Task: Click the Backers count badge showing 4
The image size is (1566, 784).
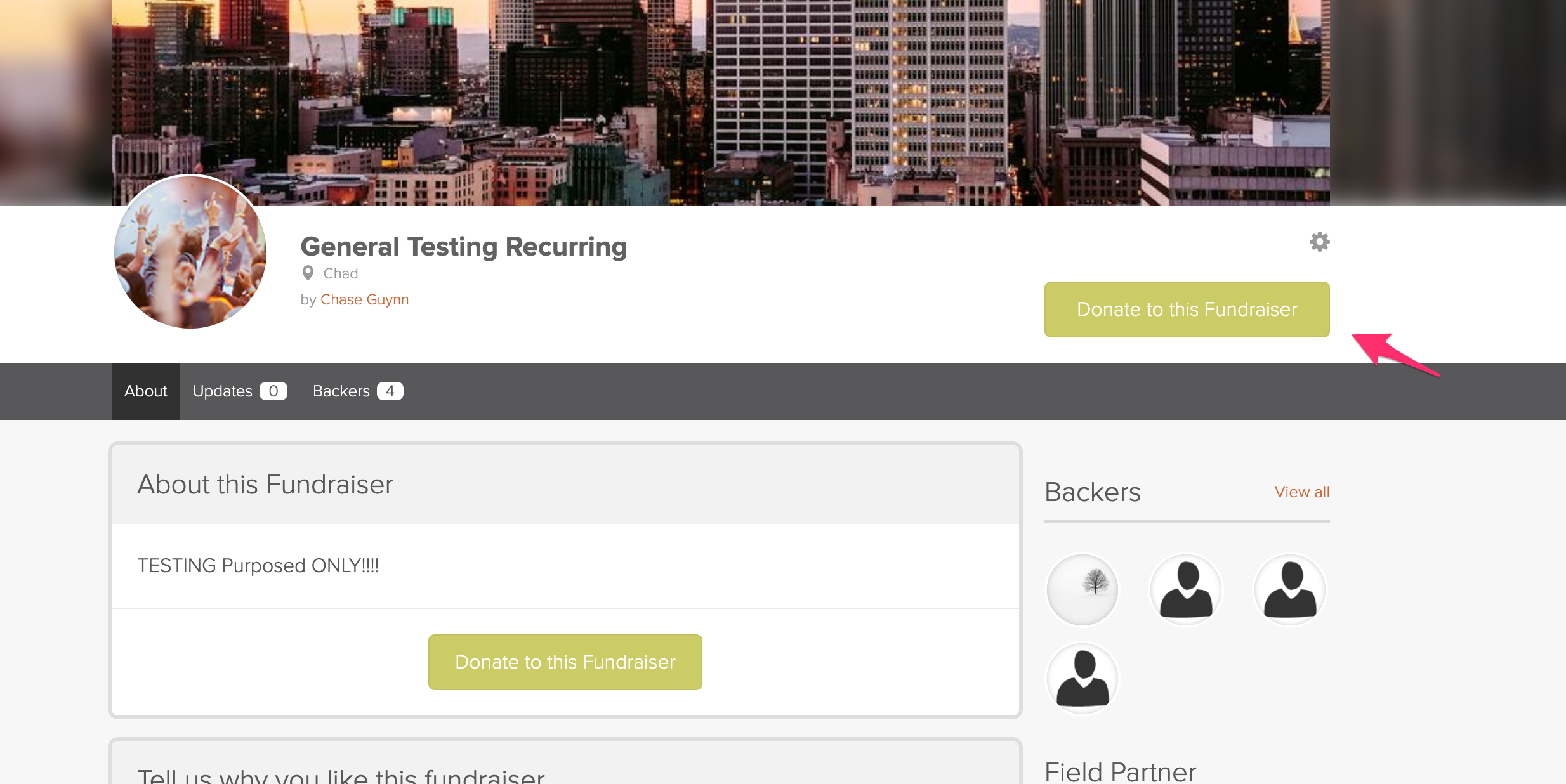Action: [390, 391]
